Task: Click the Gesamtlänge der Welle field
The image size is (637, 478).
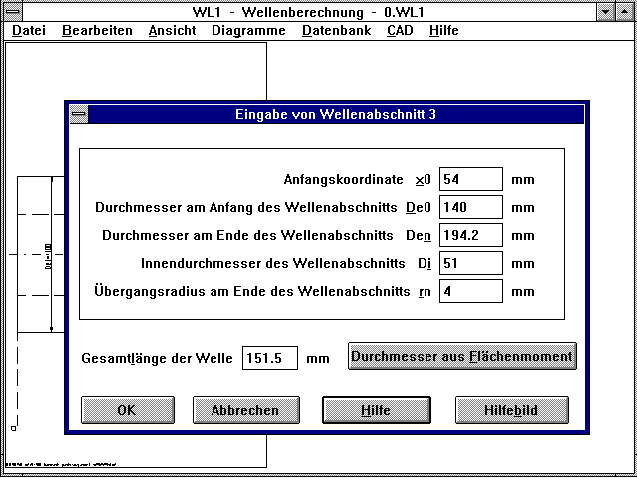Action: coord(270,358)
